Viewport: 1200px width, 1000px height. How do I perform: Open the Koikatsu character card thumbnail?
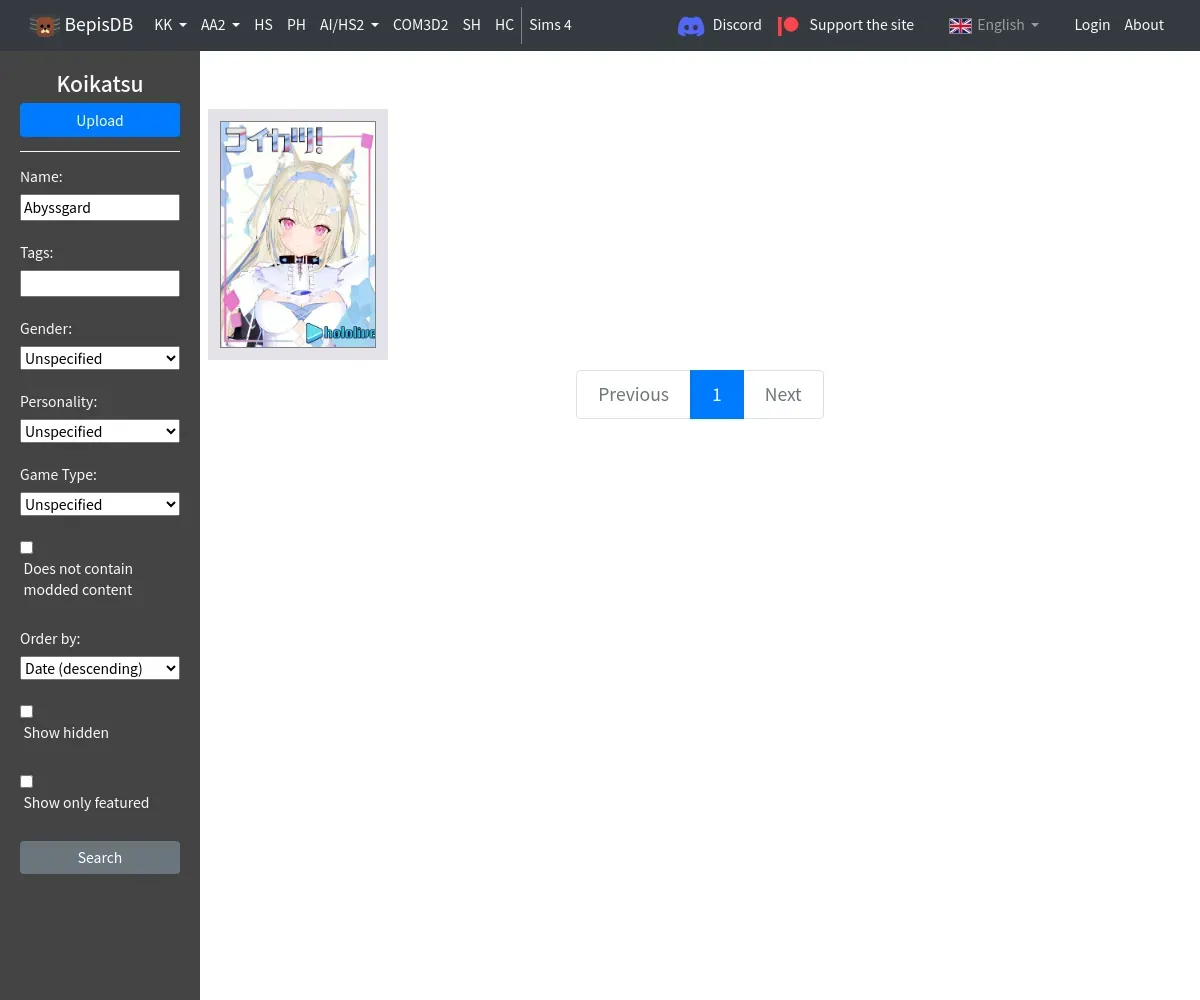tap(298, 234)
